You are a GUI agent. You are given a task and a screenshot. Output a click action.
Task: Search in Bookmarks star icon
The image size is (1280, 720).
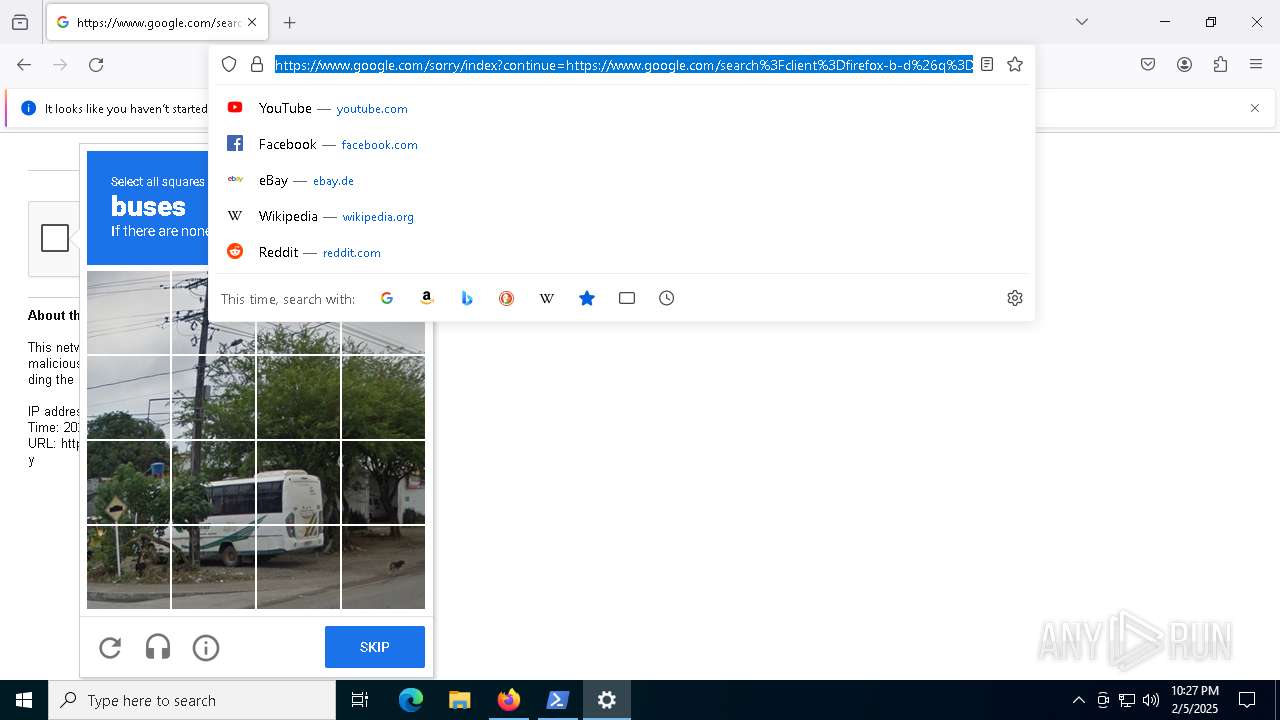coord(587,298)
